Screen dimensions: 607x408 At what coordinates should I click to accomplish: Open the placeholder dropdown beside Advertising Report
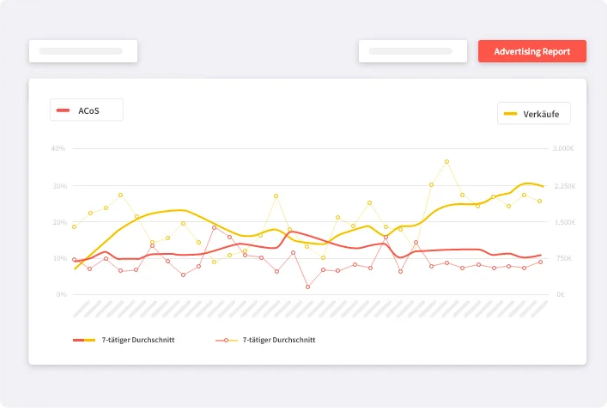click(x=412, y=51)
